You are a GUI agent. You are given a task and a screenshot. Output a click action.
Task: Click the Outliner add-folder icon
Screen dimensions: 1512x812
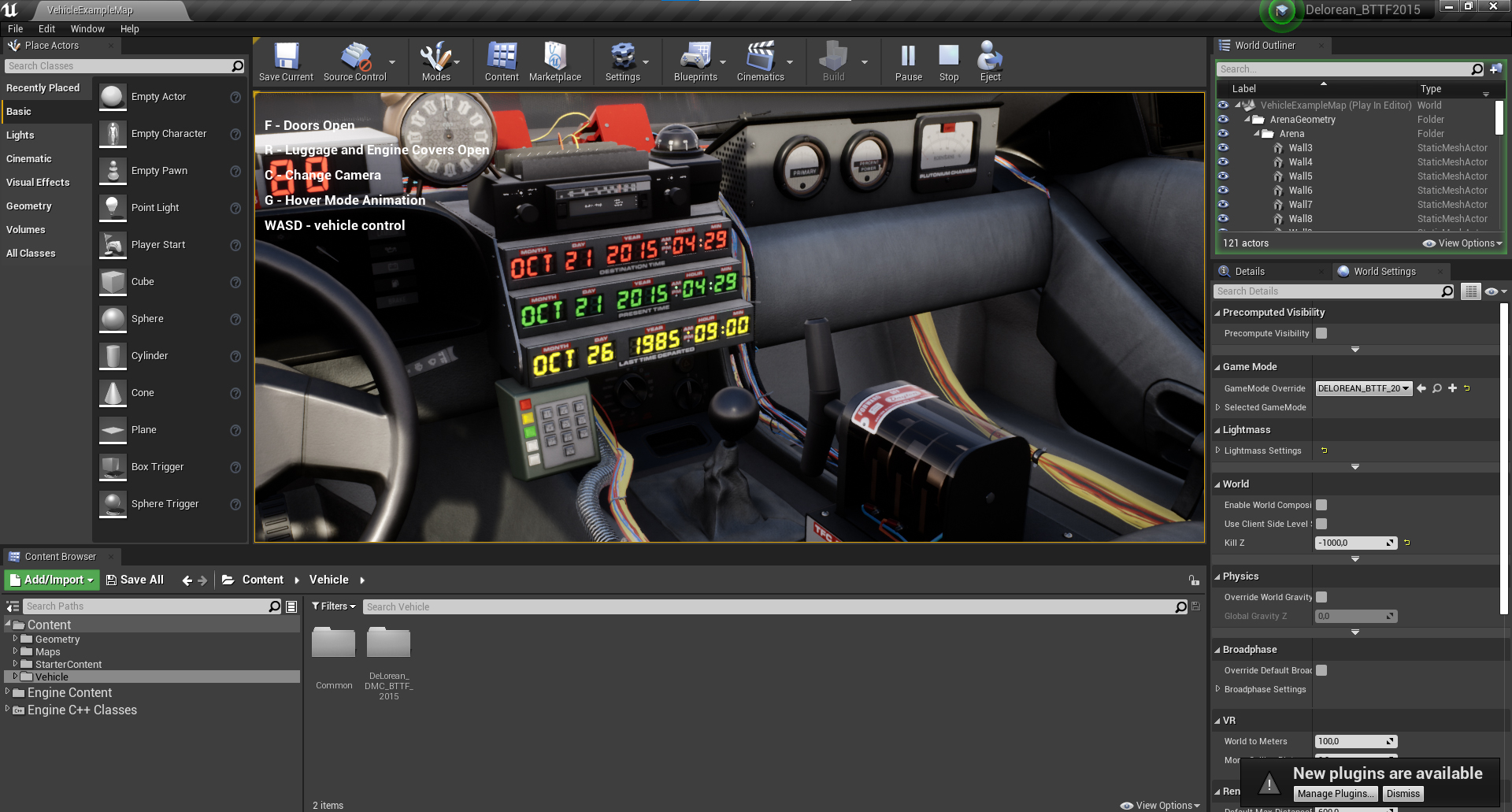coord(1495,69)
